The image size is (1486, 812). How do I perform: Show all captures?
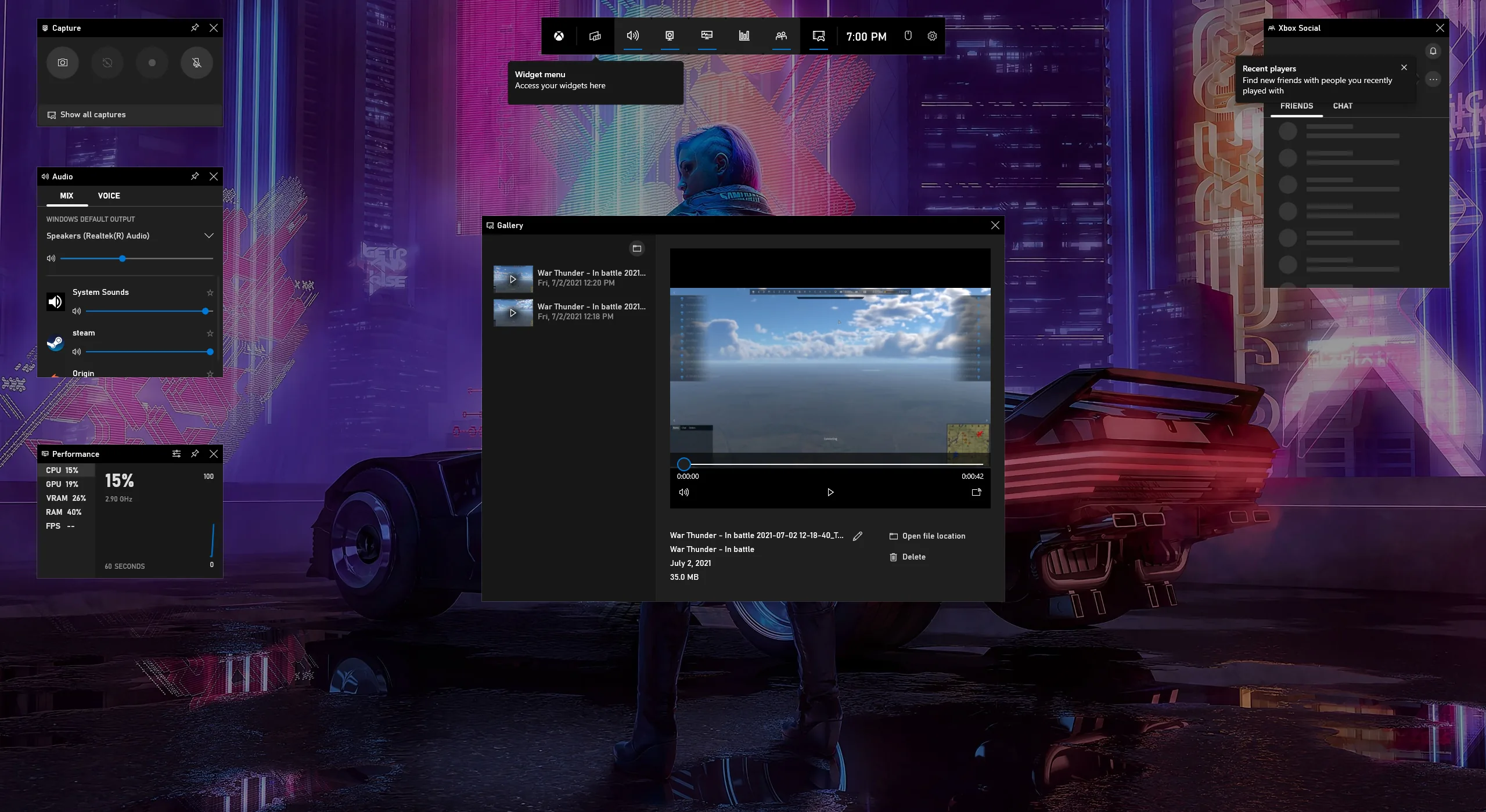(x=130, y=114)
